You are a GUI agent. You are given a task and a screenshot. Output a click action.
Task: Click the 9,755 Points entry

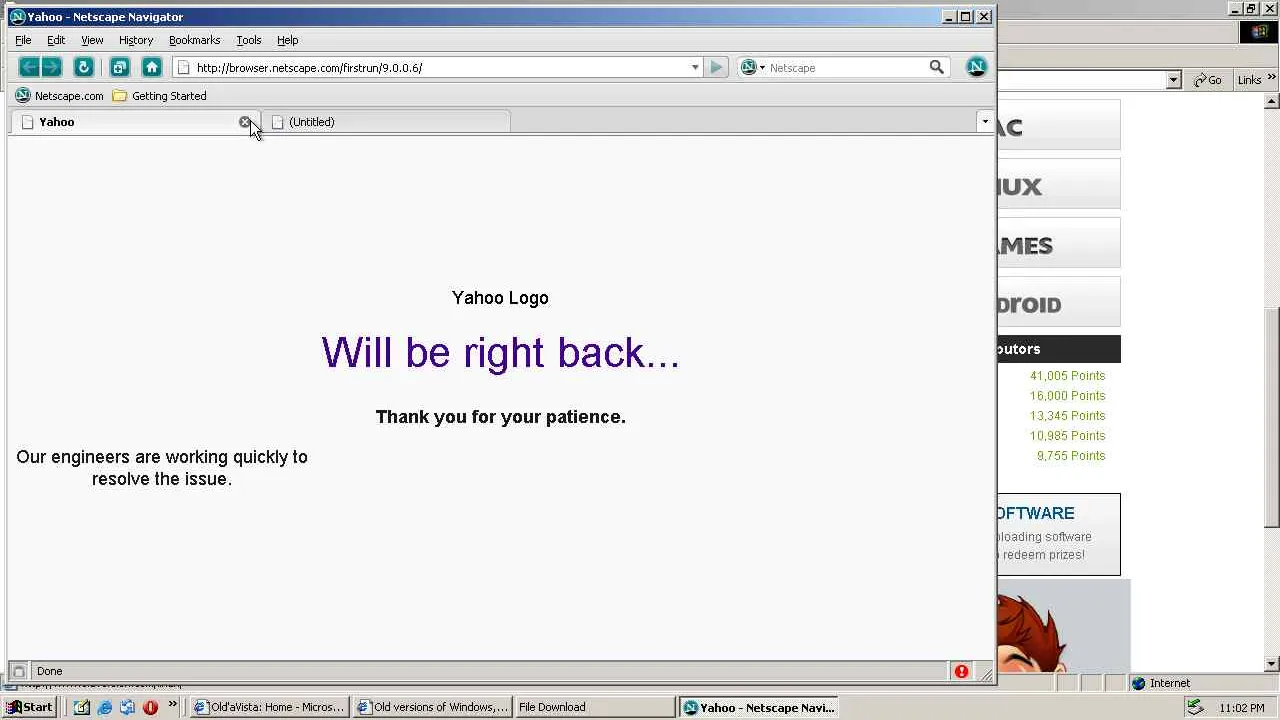tap(1070, 456)
